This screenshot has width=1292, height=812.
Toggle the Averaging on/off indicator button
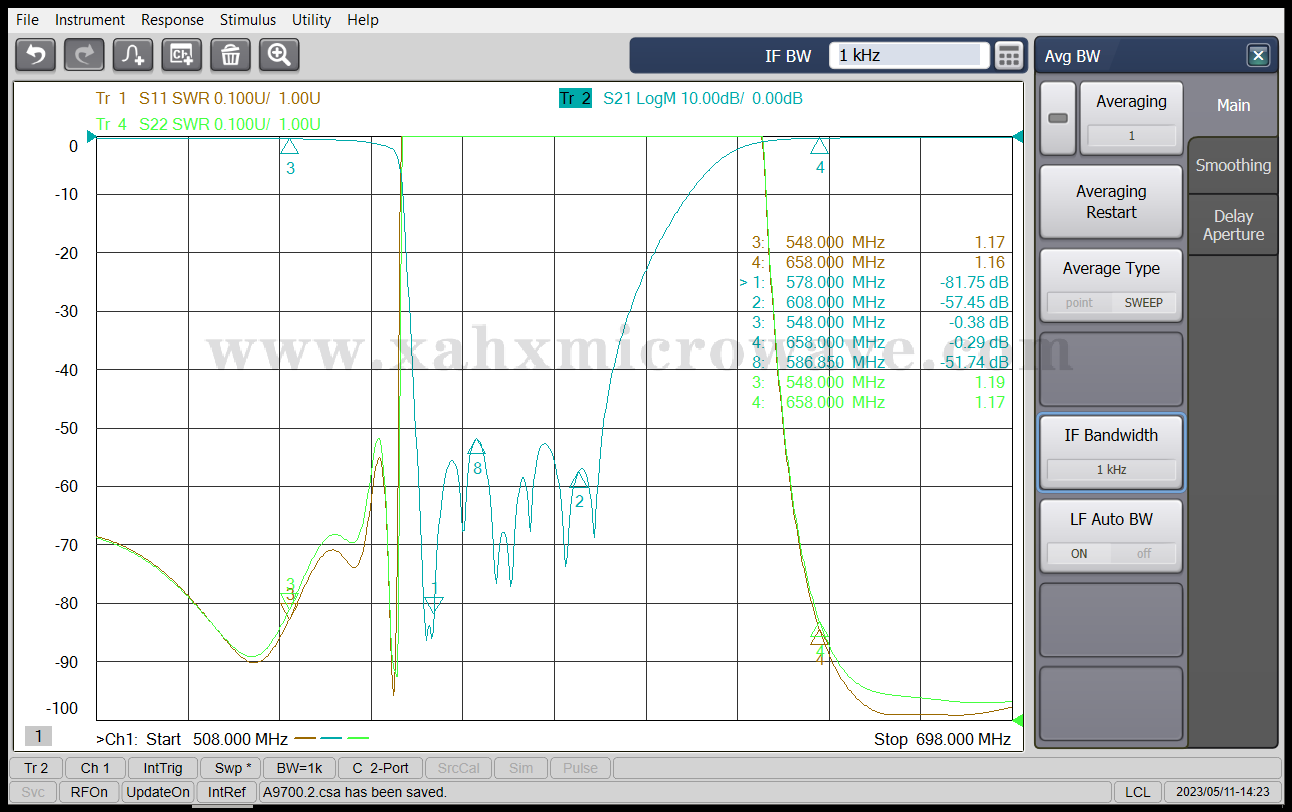pos(1058,118)
